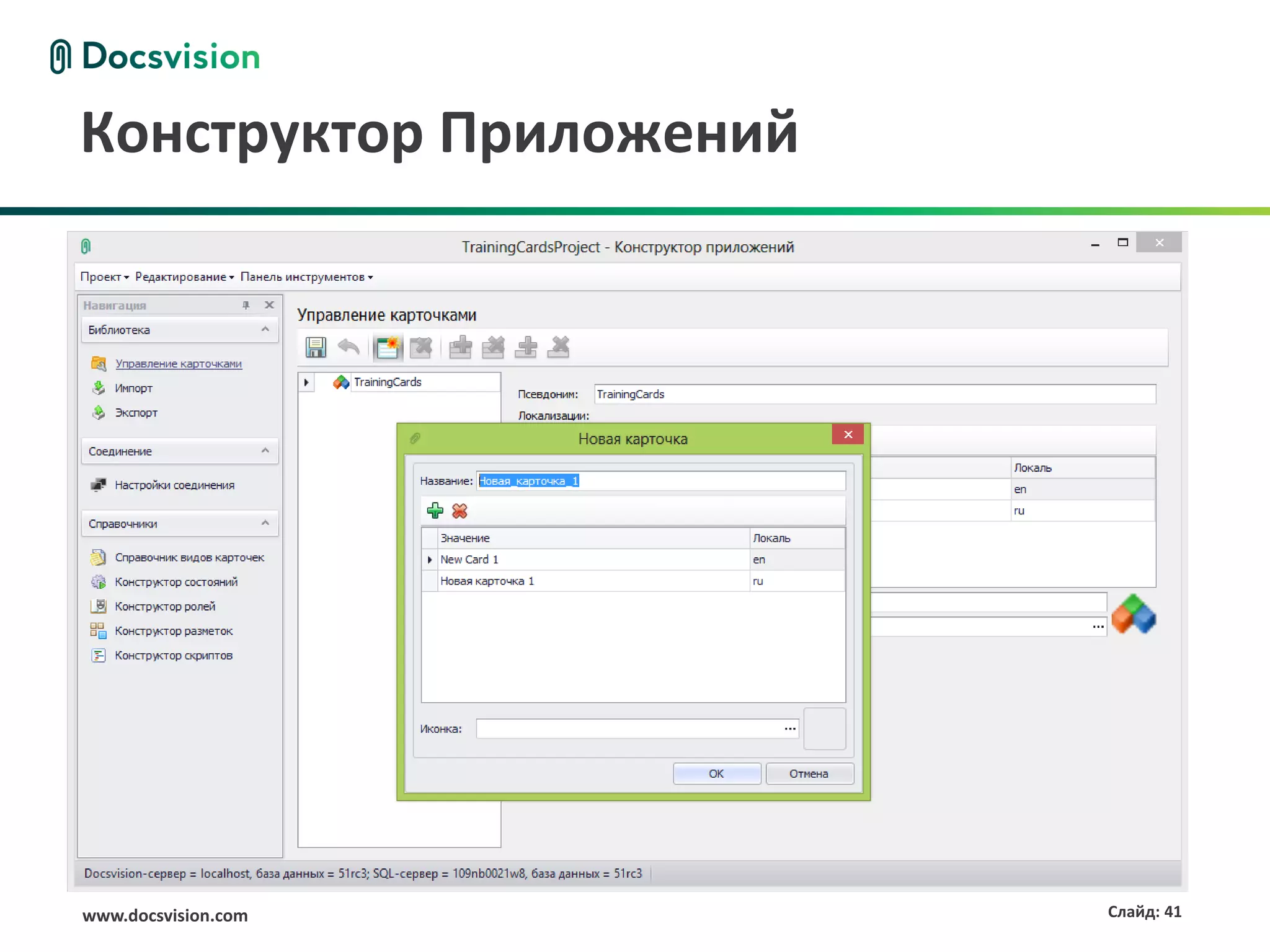The height and width of the screenshot is (952, 1270).
Task: Click the 'en' locale cell in dialog
Action: click(797, 560)
